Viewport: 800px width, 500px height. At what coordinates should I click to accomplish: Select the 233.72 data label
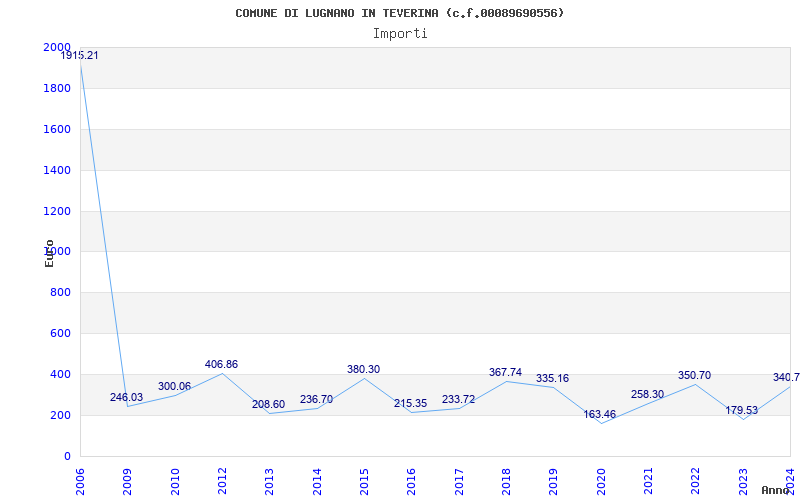click(458, 399)
